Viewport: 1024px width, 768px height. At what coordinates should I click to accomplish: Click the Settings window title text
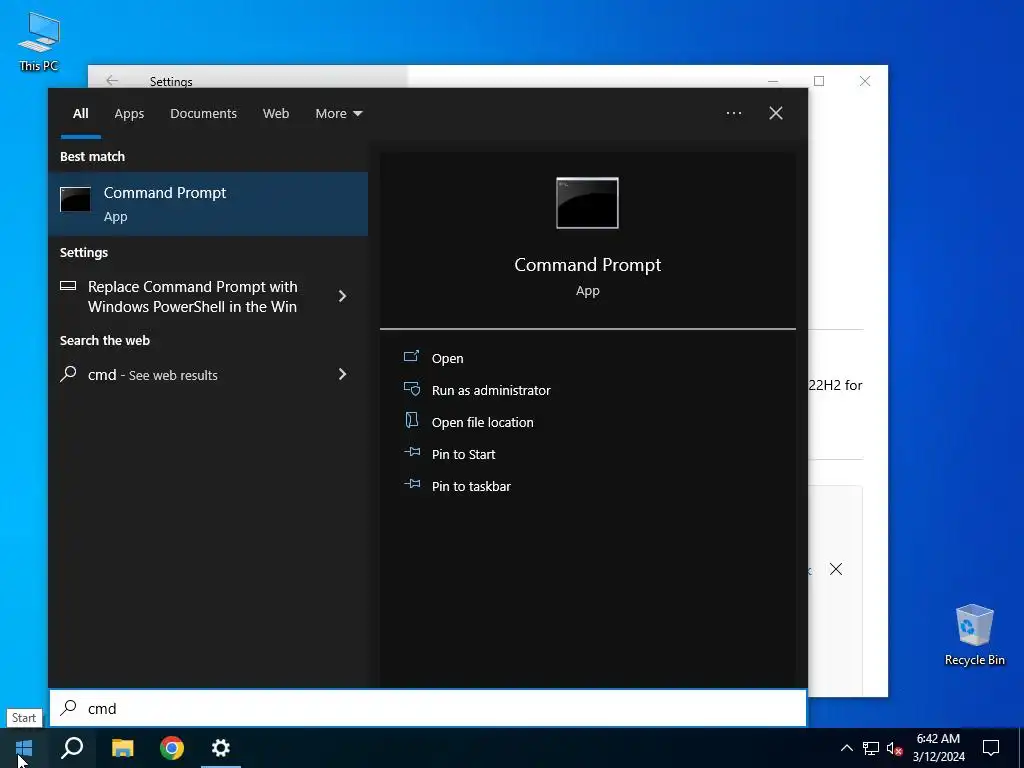tap(171, 82)
